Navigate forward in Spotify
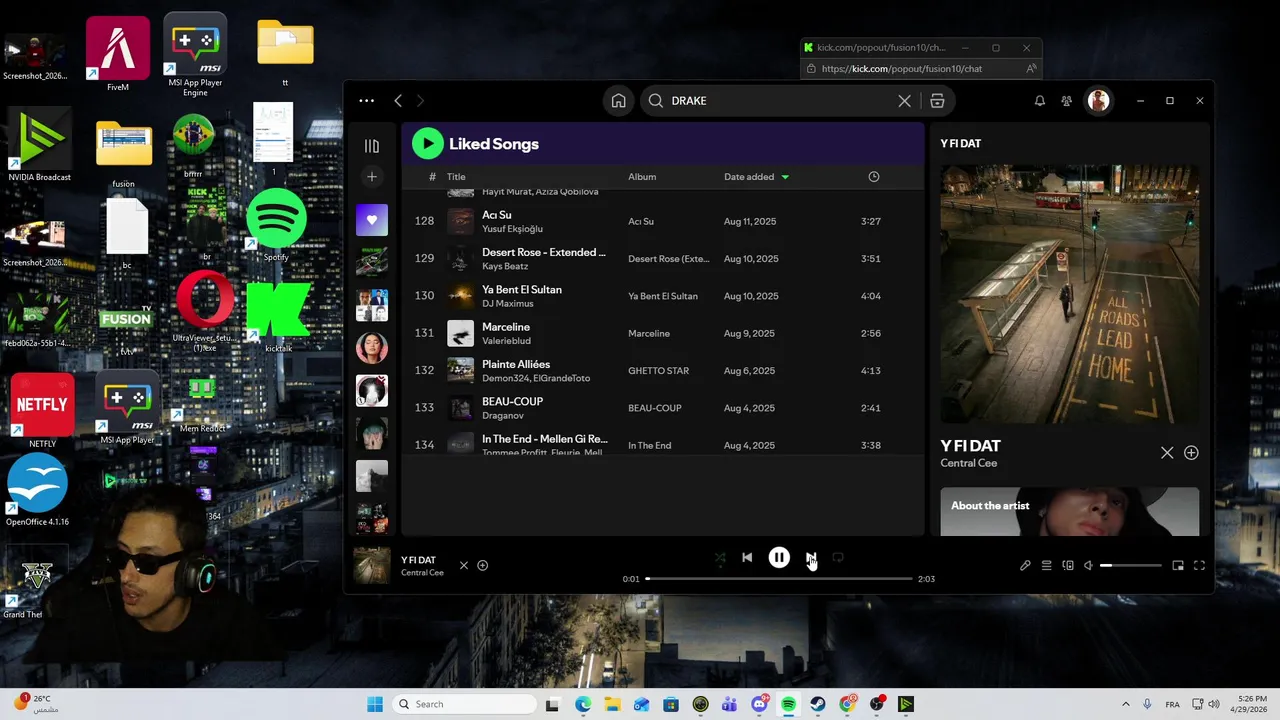Screen dimensions: 1280x720 coord(420,101)
